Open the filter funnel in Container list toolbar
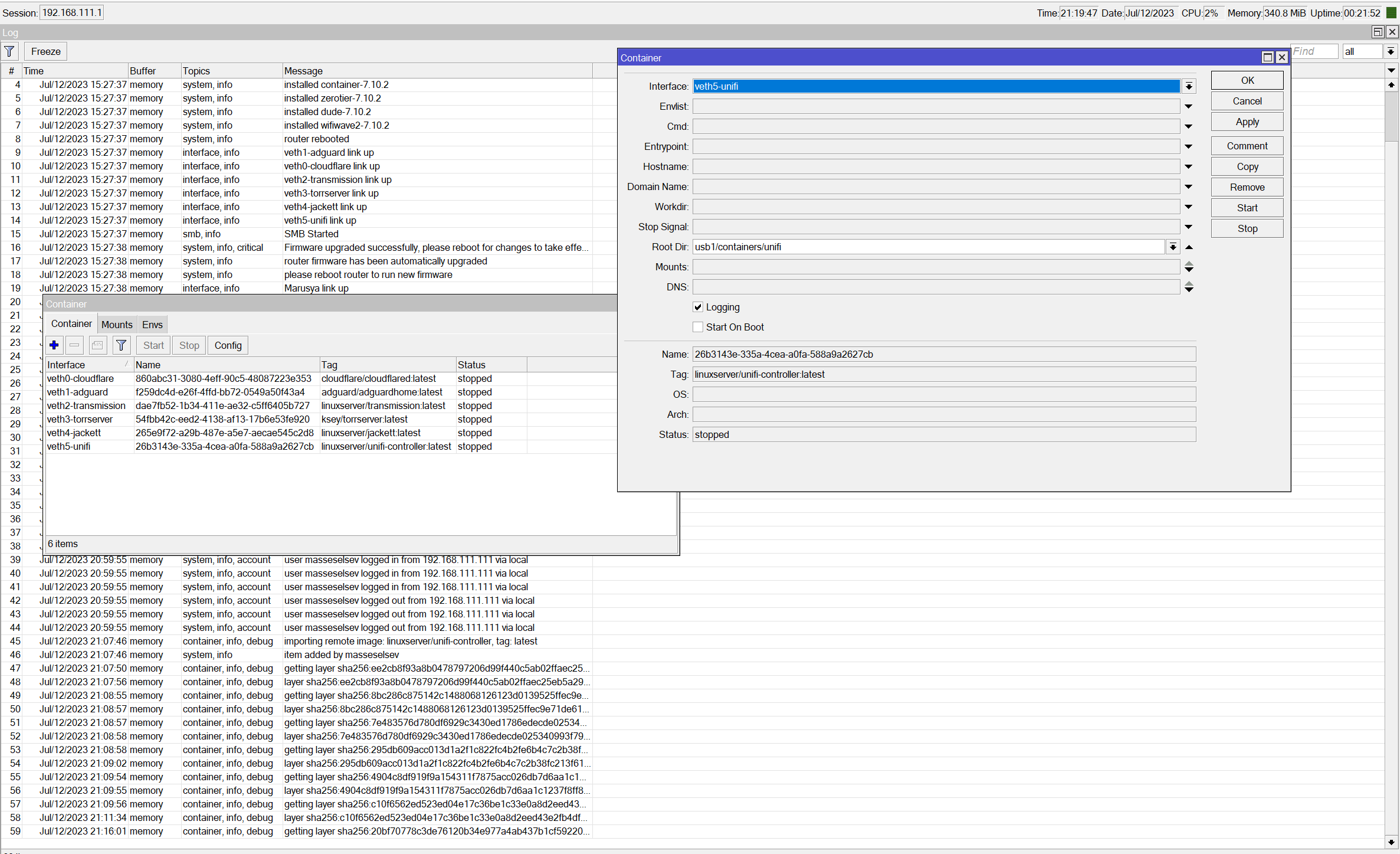Image resolution: width=1400 pixels, height=854 pixels. [121, 345]
